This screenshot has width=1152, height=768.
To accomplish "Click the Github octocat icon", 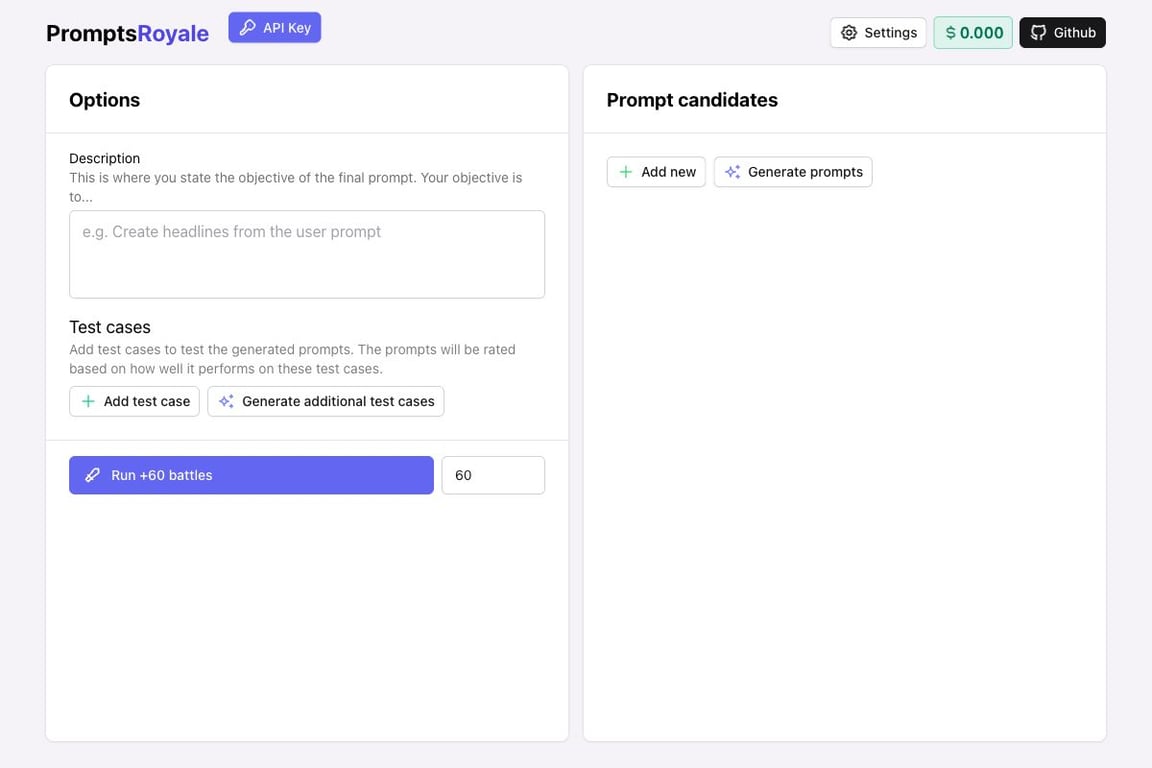I will 1039,33.
